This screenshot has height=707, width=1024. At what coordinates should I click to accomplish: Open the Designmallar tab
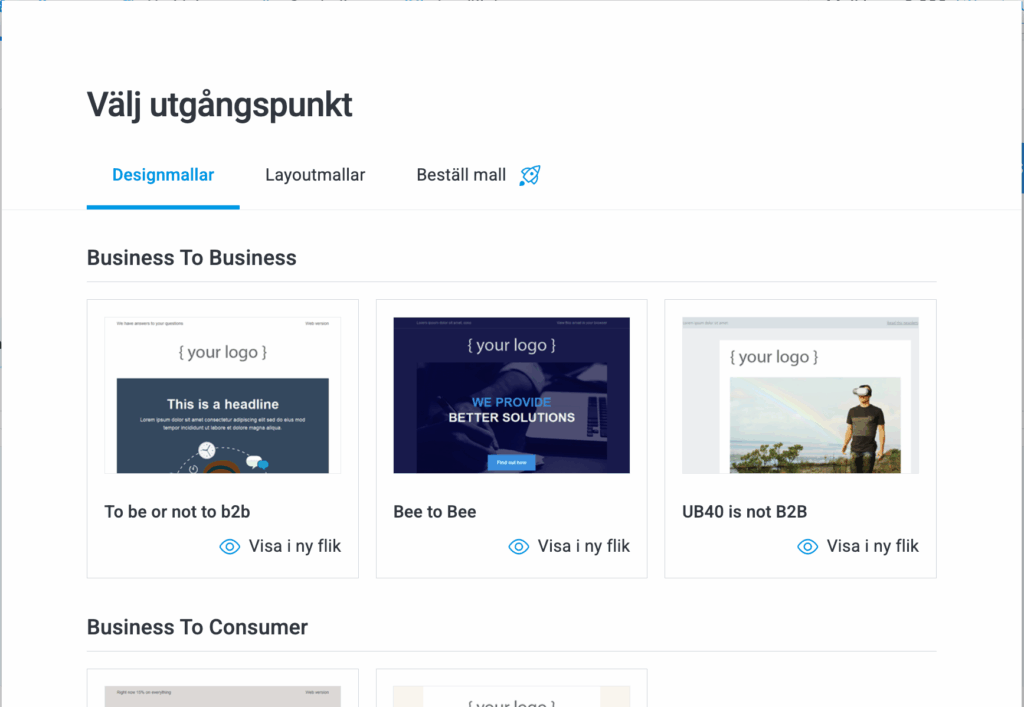[x=163, y=175]
